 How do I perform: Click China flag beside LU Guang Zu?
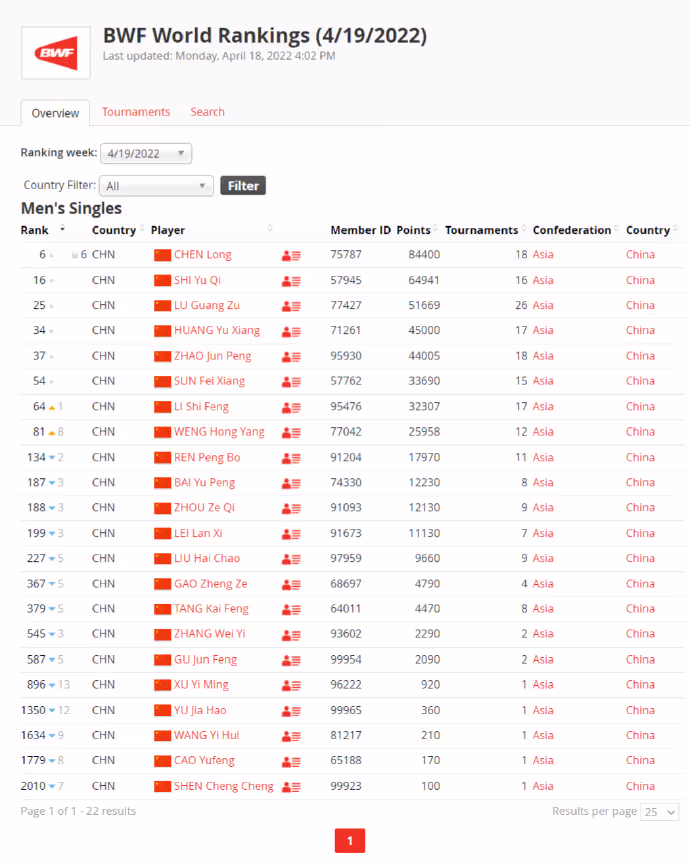pyautogui.click(x=162, y=305)
